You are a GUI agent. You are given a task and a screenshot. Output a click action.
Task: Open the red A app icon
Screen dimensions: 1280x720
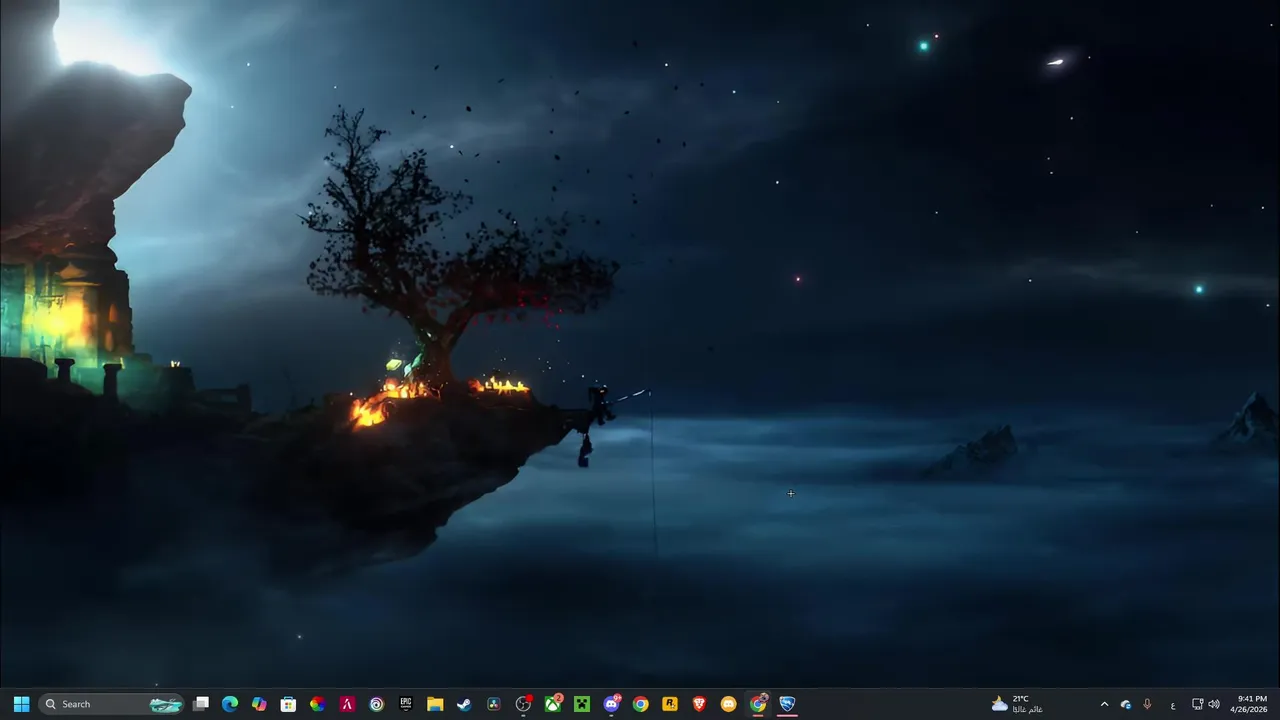coord(347,704)
